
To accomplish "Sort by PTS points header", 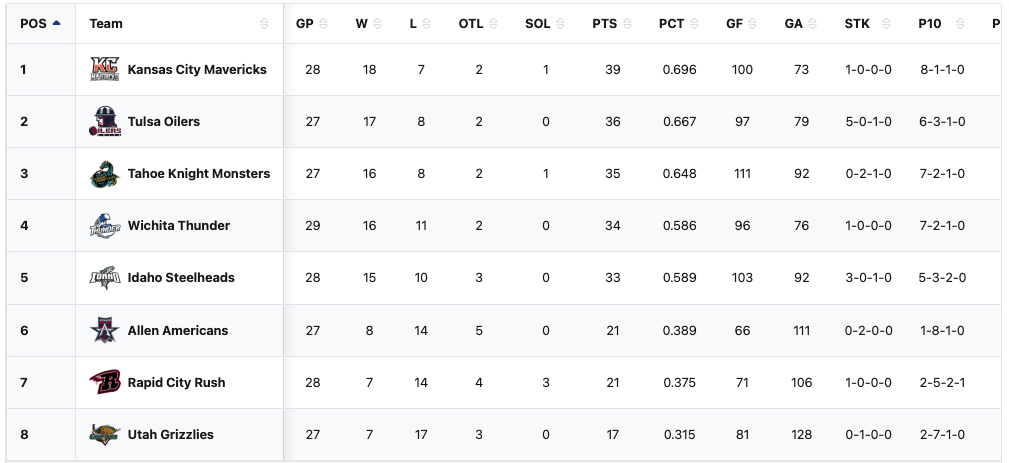I will [x=605, y=23].
